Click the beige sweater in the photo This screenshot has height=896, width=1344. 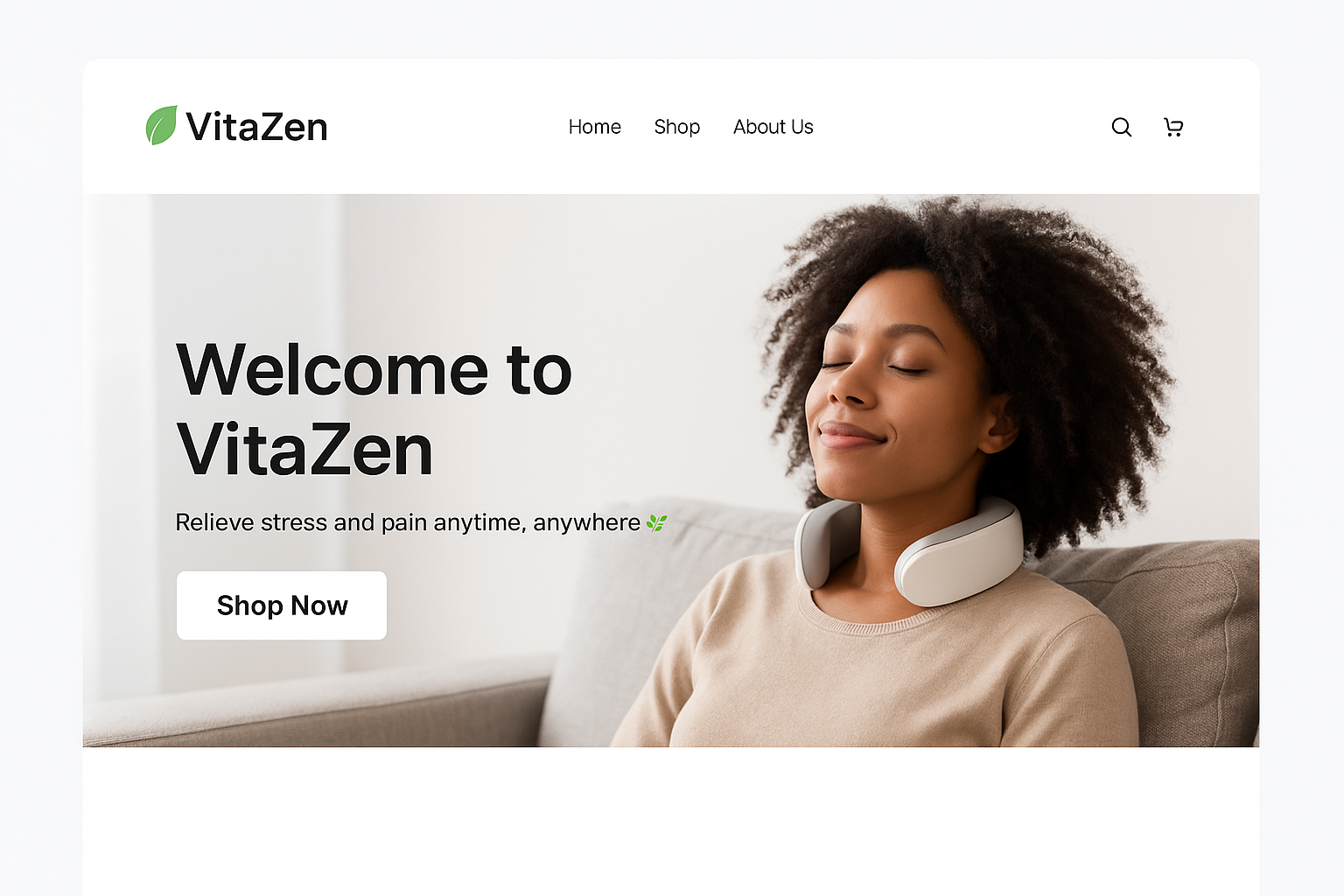point(875,674)
